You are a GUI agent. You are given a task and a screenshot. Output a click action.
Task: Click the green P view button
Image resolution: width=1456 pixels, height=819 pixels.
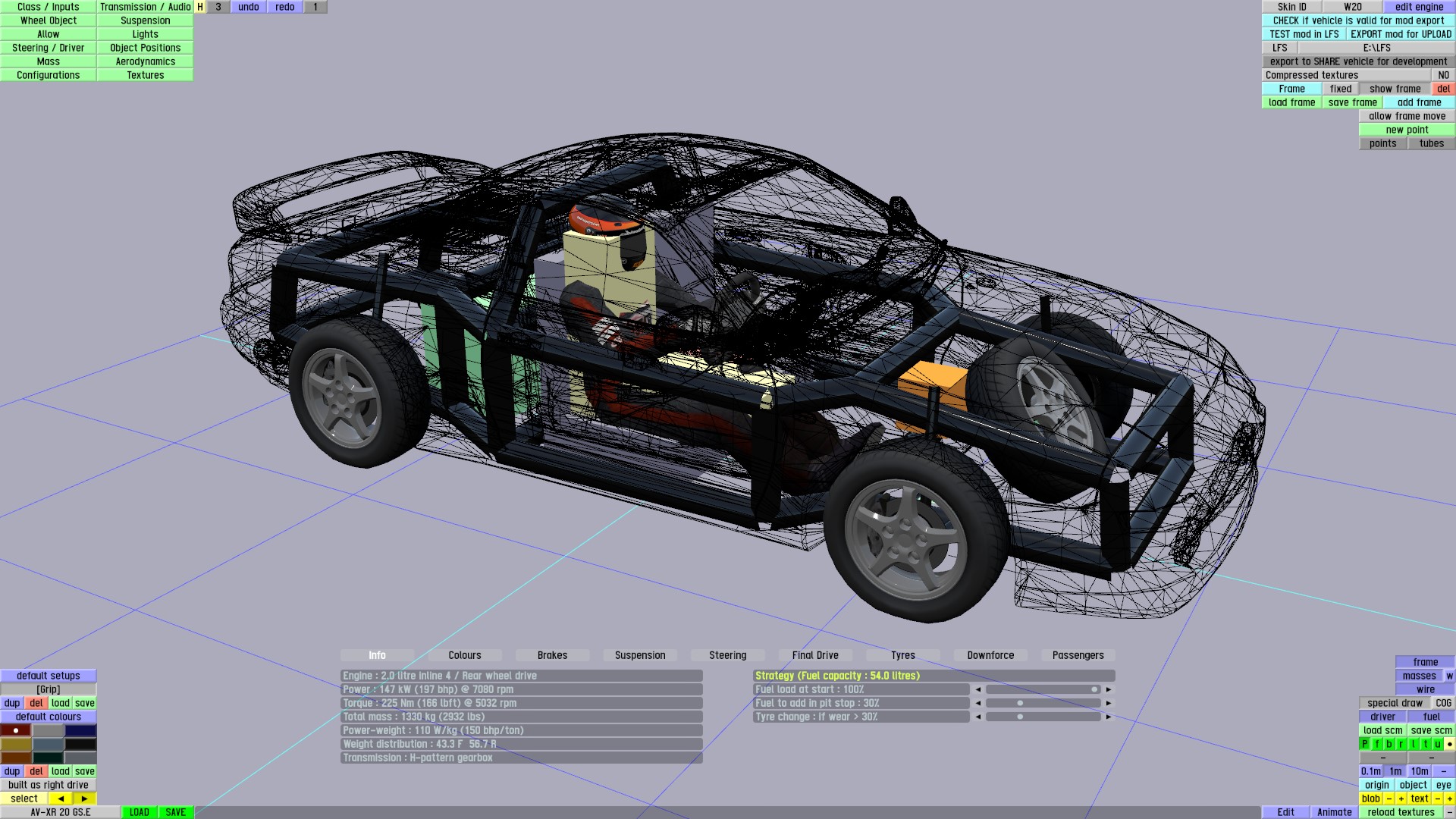pyautogui.click(x=1365, y=744)
